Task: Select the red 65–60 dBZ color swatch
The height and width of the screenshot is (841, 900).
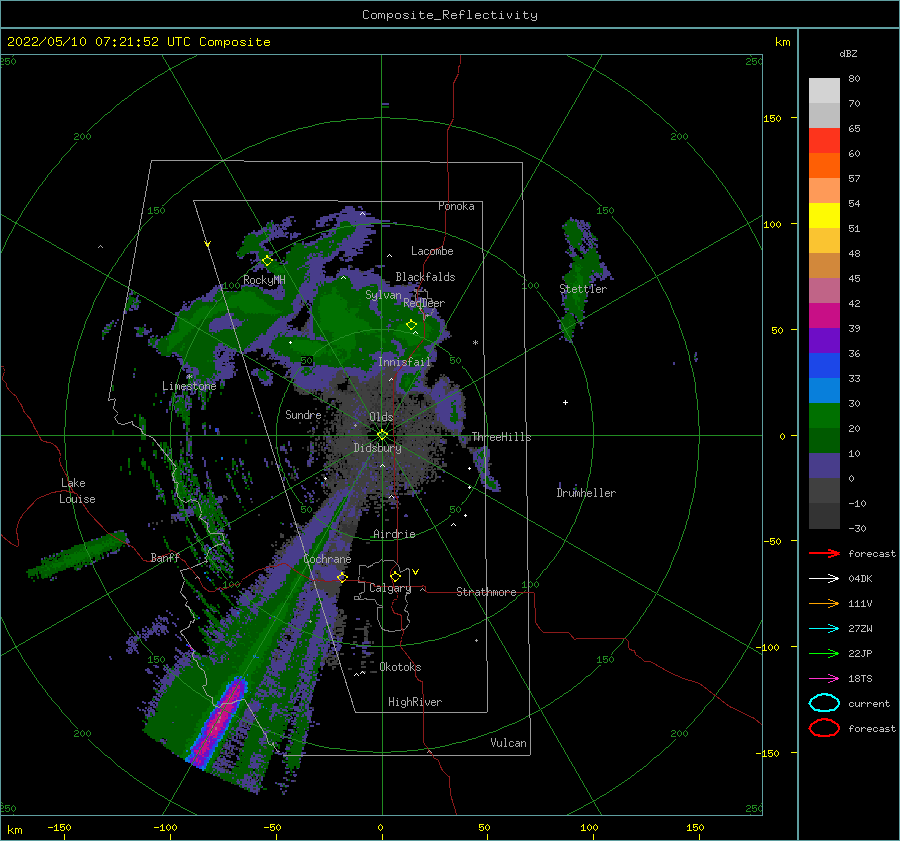Action: 824,141
